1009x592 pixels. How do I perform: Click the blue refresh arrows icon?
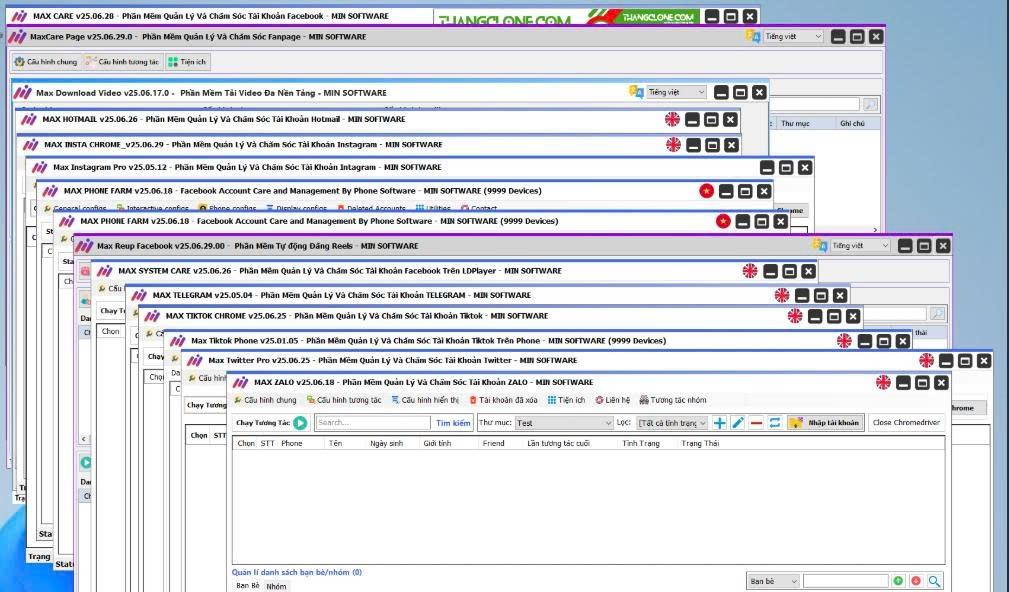pos(775,423)
